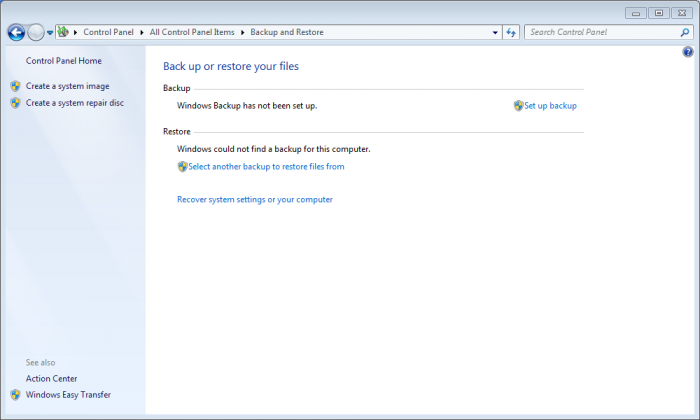Image resolution: width=700 pixels, height=420 pixels.
Task: Expand the arrow after Control Panel breadcrumb
Action: coord(143,32)
